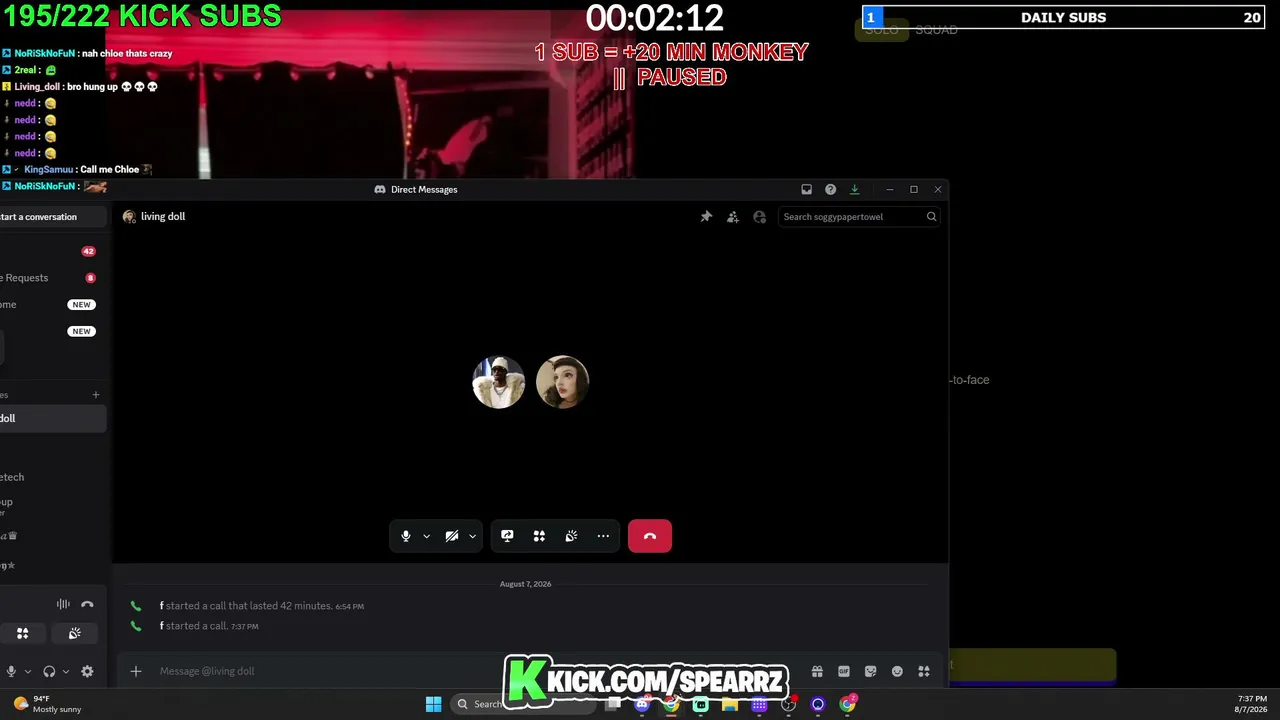
Task: Open activities button in voice panel
Action: click(x=22, y=633)
